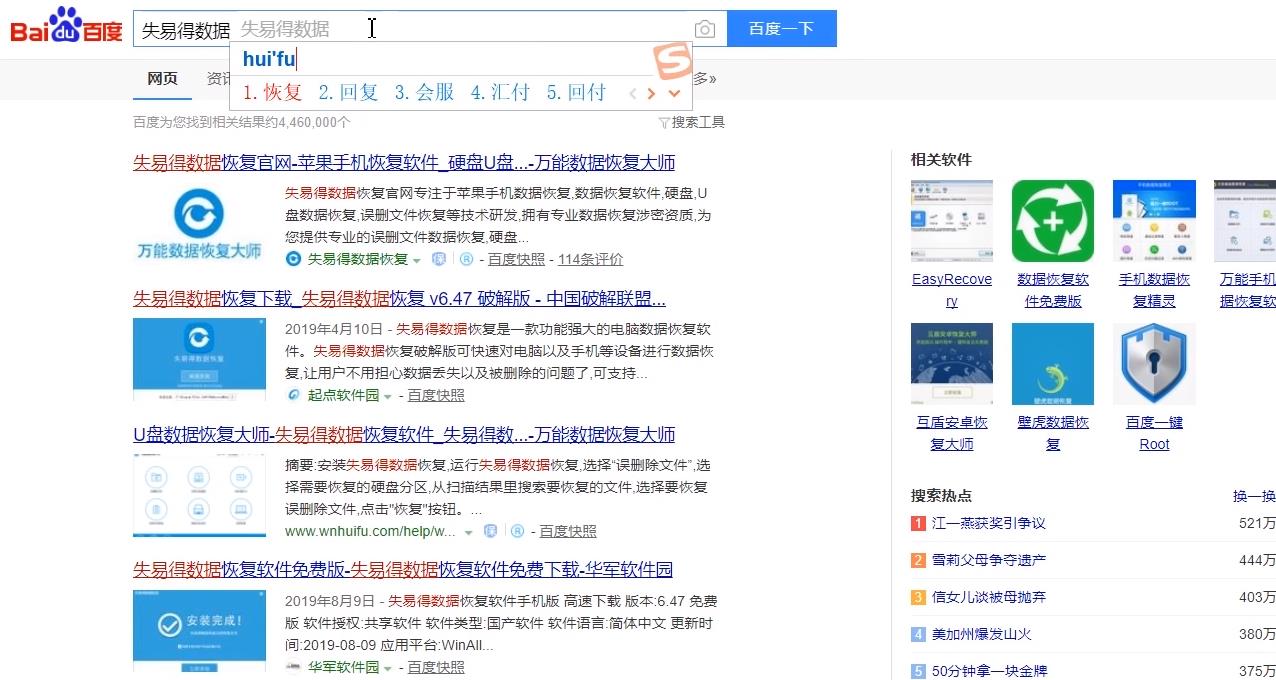Click the Baidu logo

click(x=66, y=27)
